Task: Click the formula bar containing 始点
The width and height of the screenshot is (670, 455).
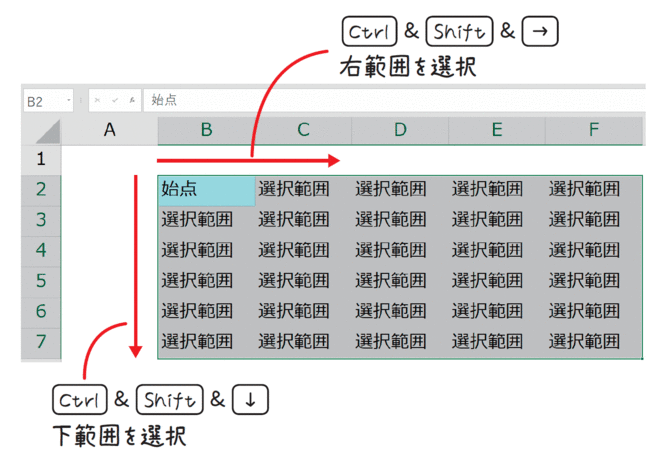Action: [x=394, y=100]
